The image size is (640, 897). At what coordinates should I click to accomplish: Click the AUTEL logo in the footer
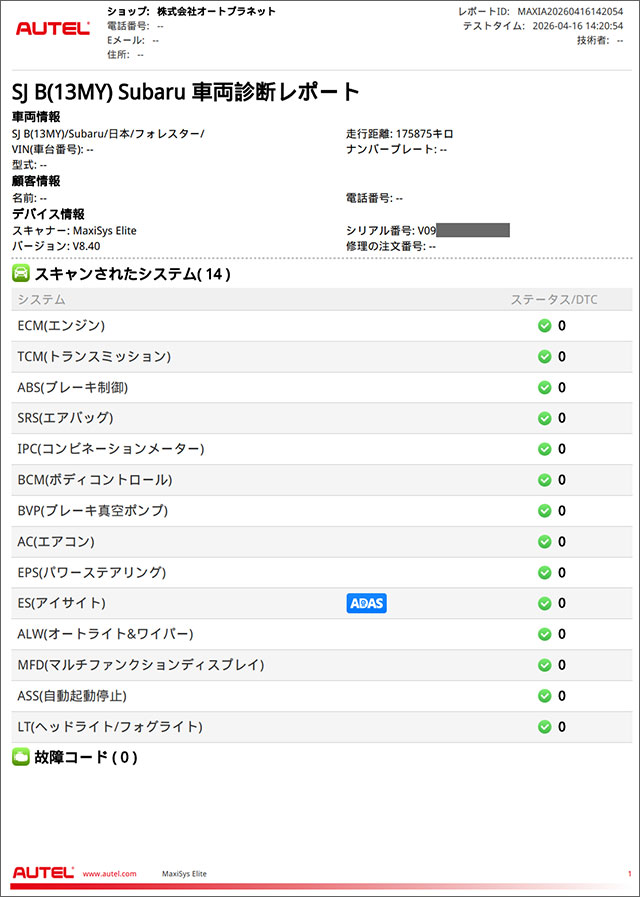[x=43, y=873]
